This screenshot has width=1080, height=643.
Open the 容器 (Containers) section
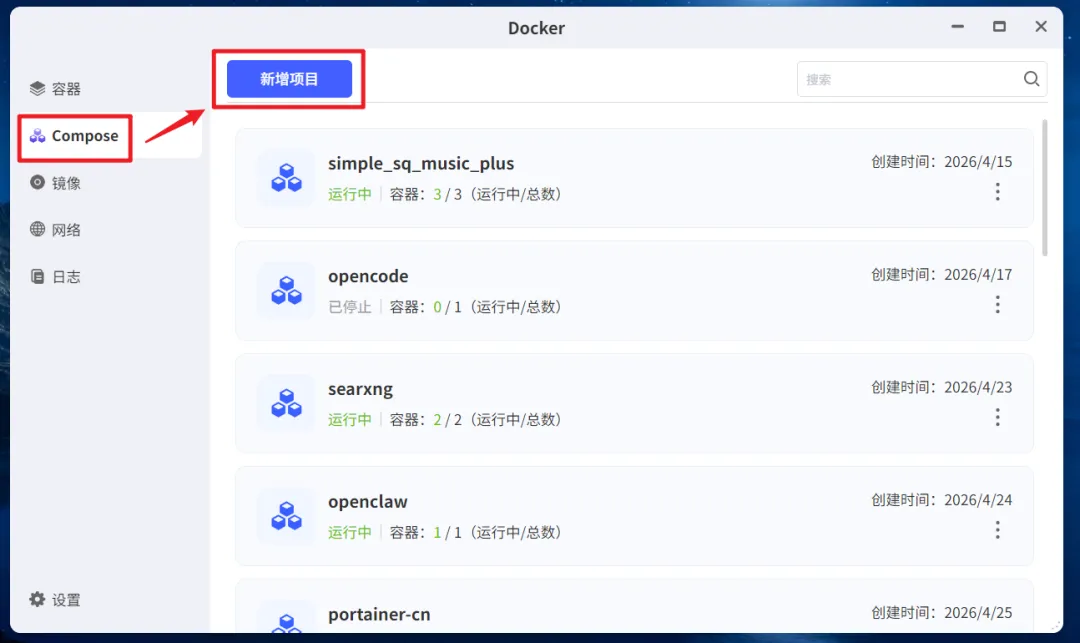coord(110,89)
